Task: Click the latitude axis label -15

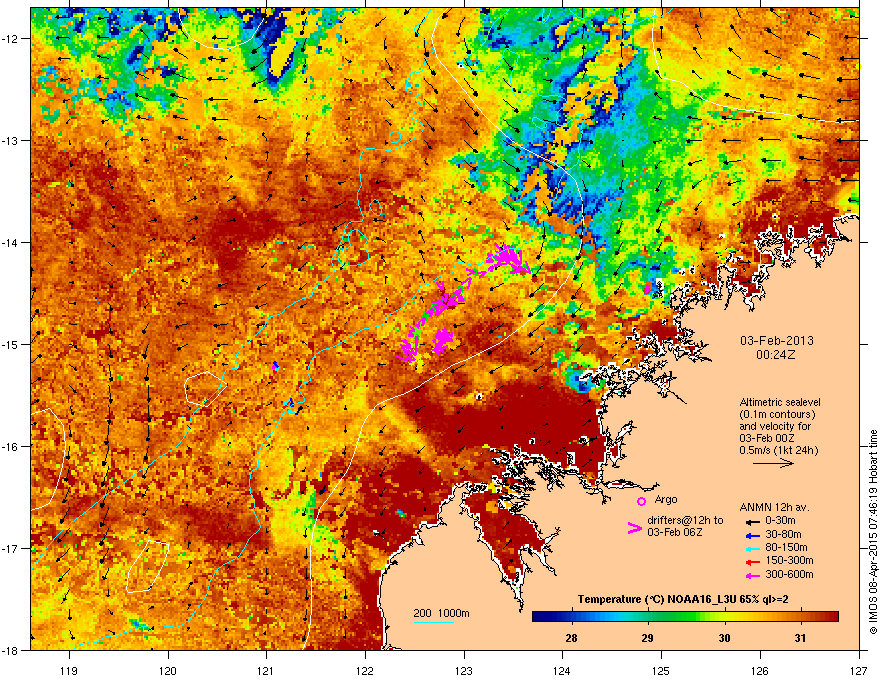Action: point(11,344)
